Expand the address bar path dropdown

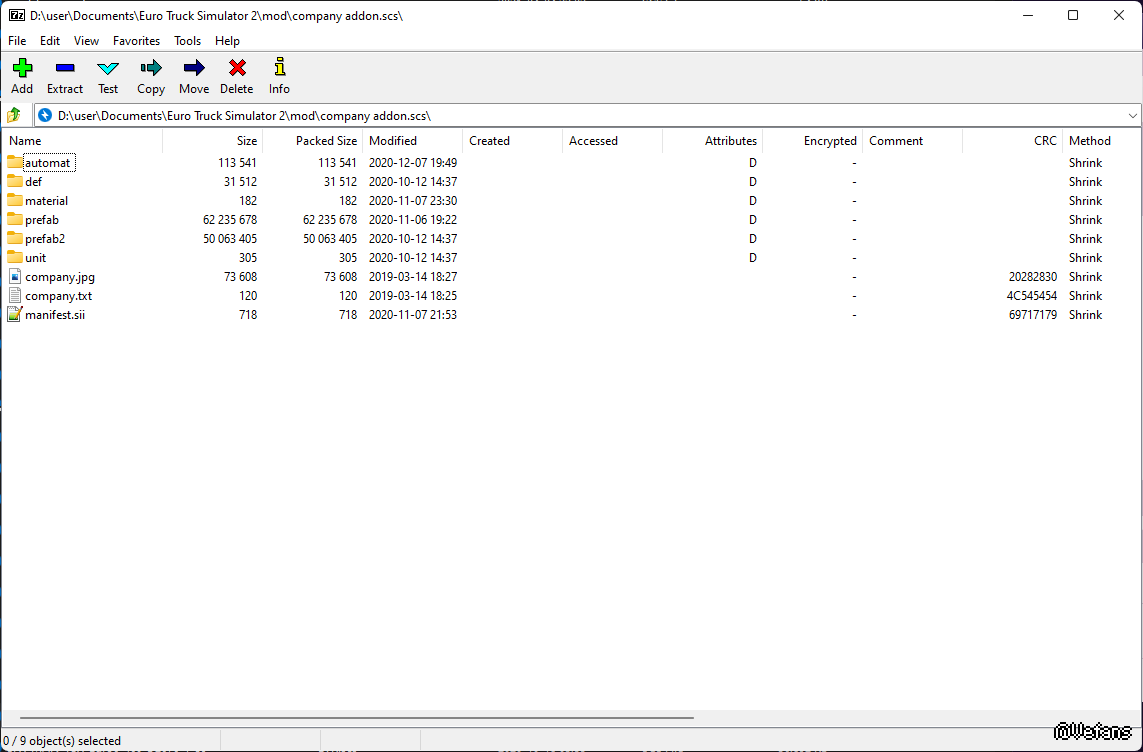pos(1132,116)
